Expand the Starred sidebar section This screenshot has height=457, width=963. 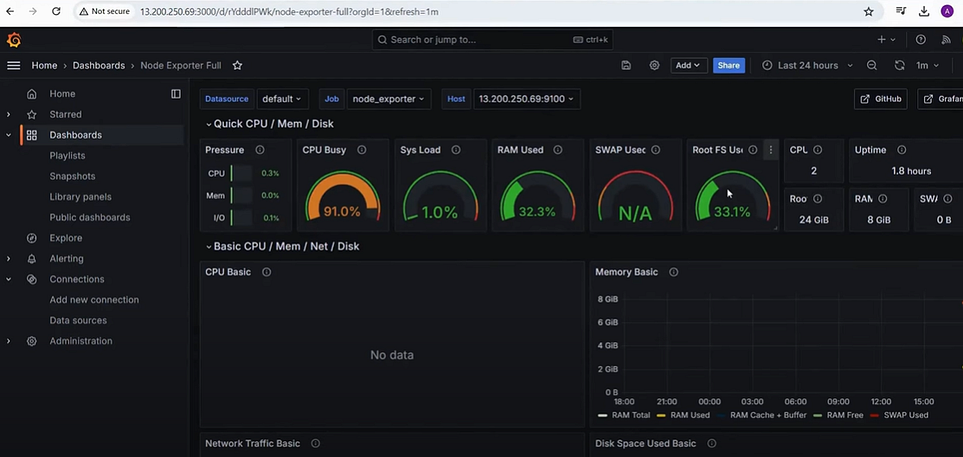point(8,114)
